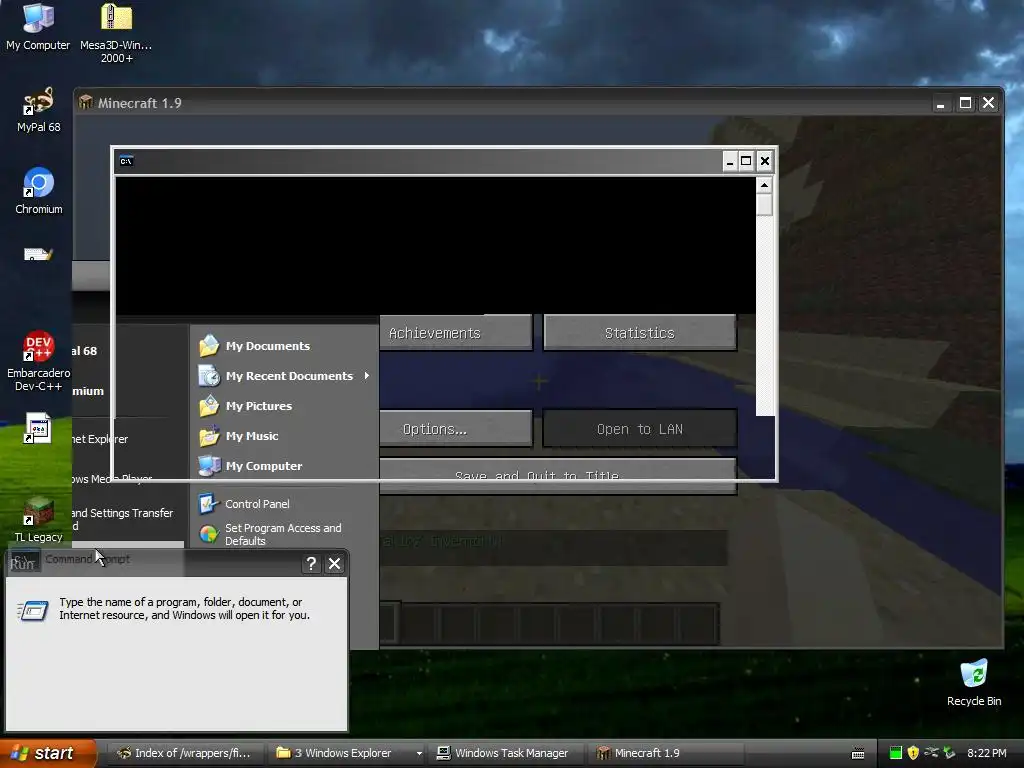Click the network connection tray icon

pos(931,753)
